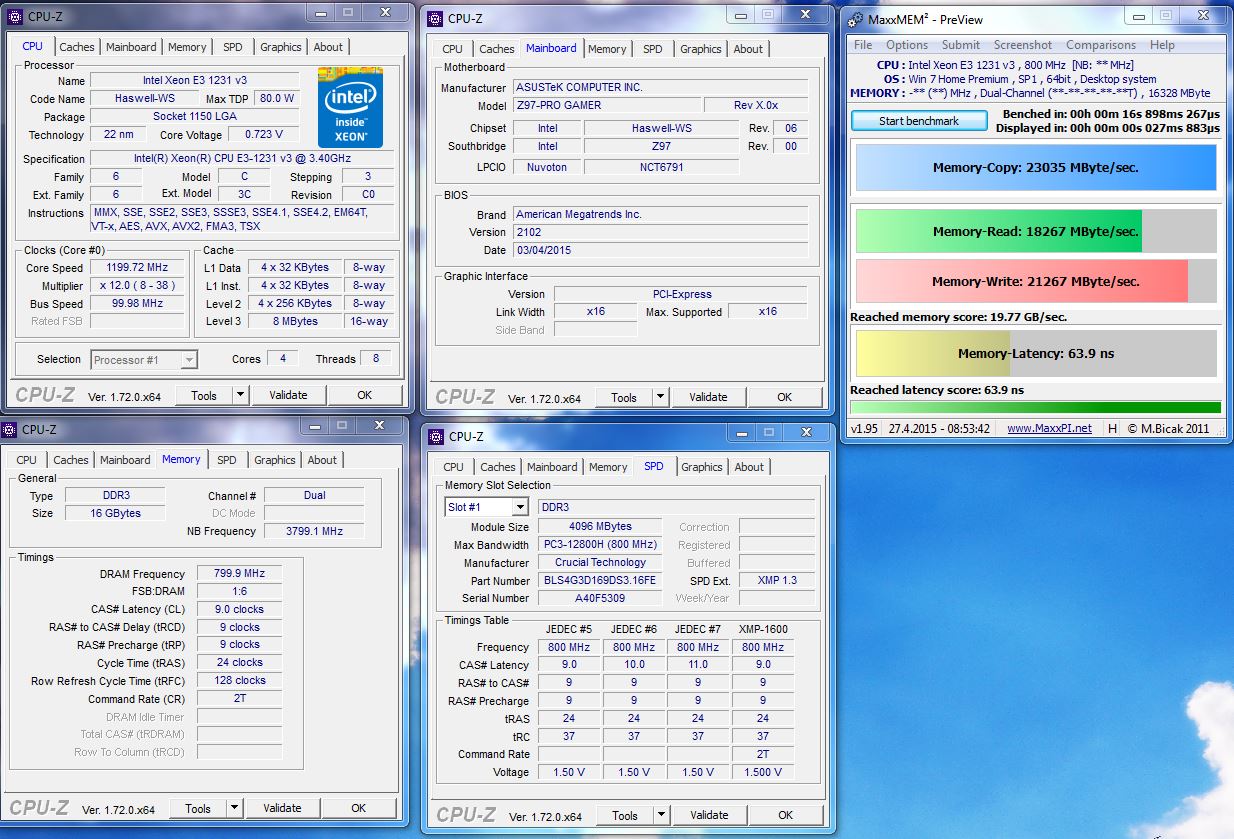Screen dimensions: 1234x839
Task: Select the About tab in the Mainboard window
Action: pyautogui.click(x=748, y=49)
